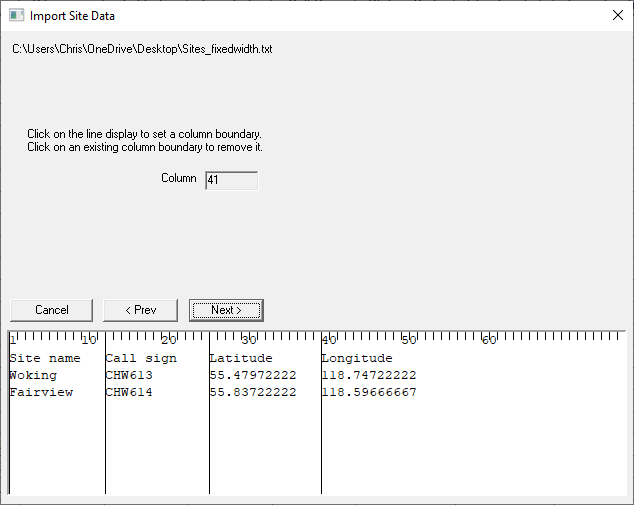Go back with the < Prev button
634x505 pixels.
(140, 310)
